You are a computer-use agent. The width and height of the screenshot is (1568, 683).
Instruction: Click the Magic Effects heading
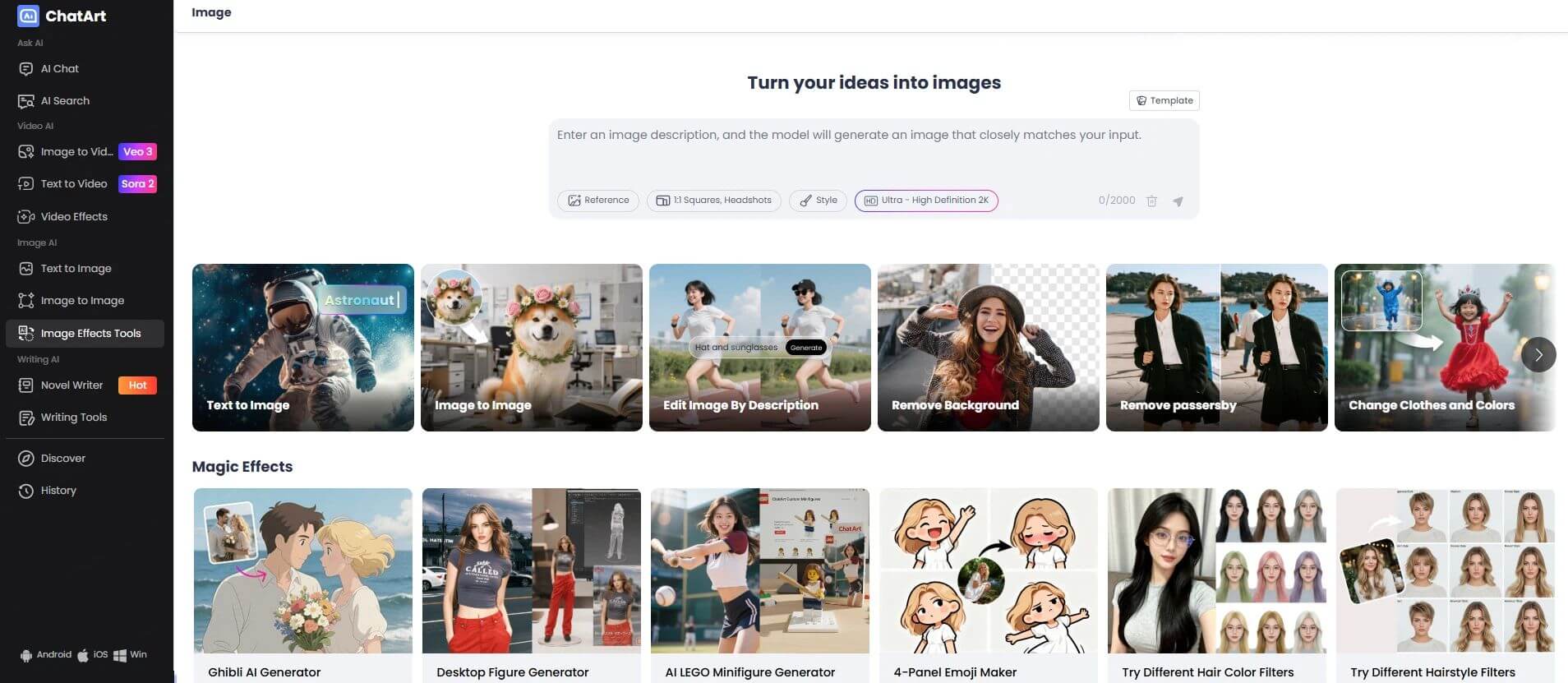coord(242,467)
